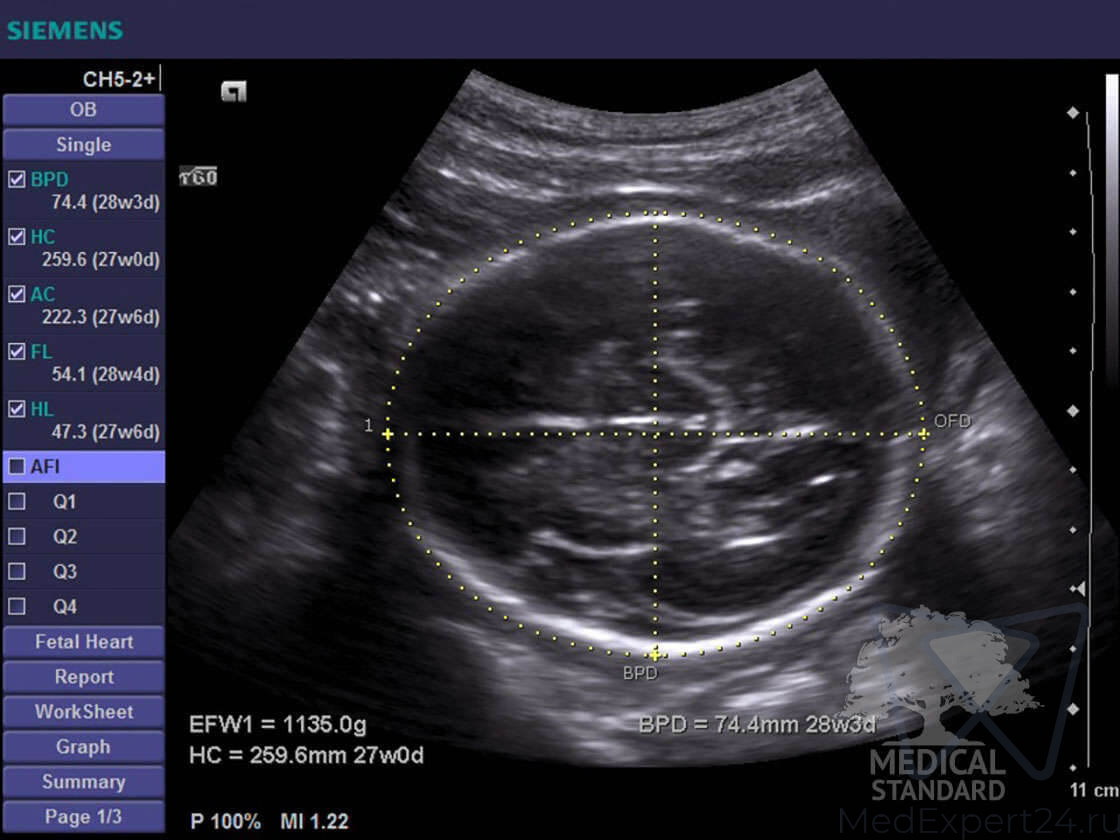Click the top diamond depth scale marker
This screenshot has height=840, width=1120.
coord(1073,113)
